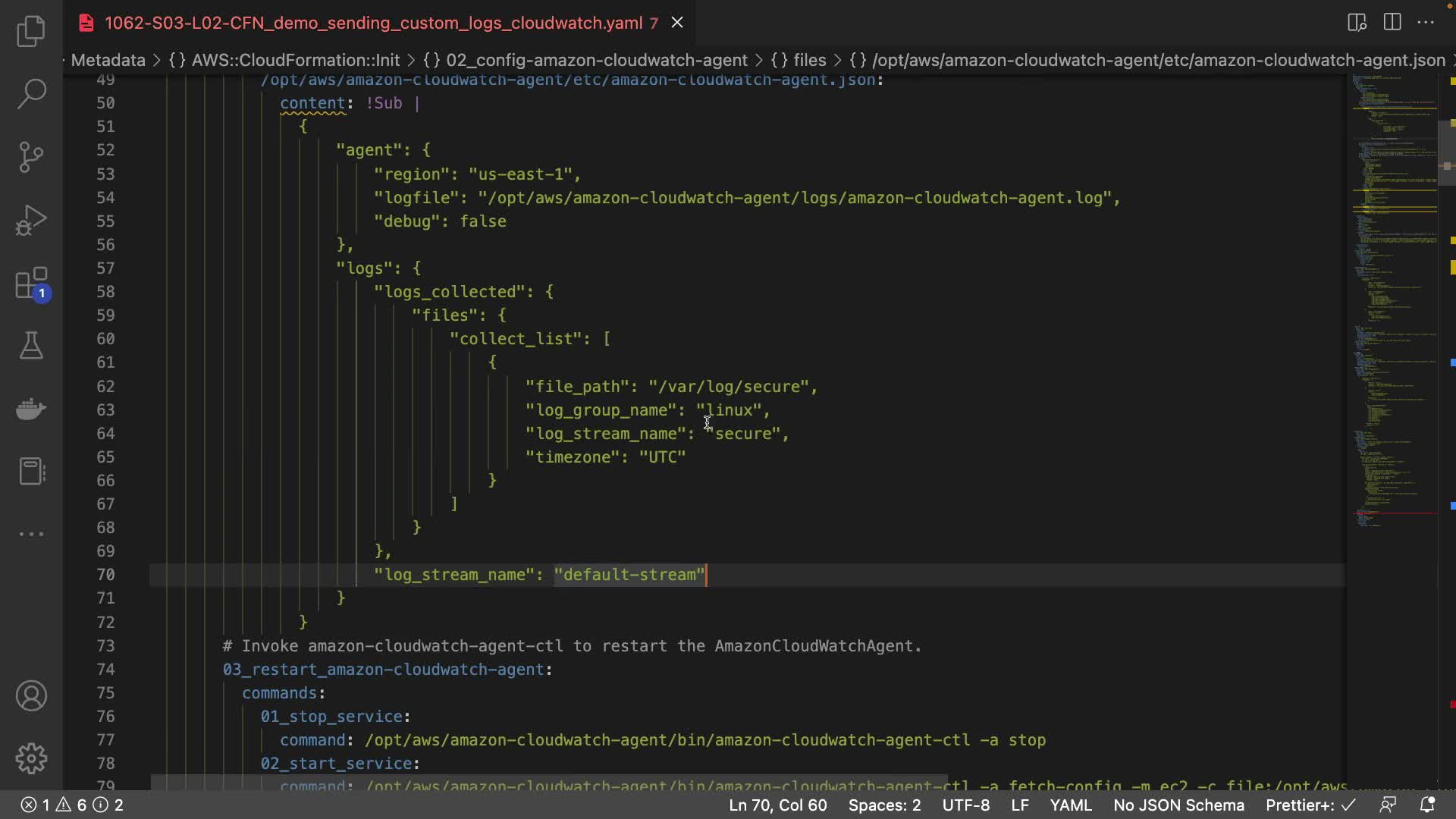Select the cloudwatch yaml file tab
Viewport: 1456px width, 819px height.
373,23
